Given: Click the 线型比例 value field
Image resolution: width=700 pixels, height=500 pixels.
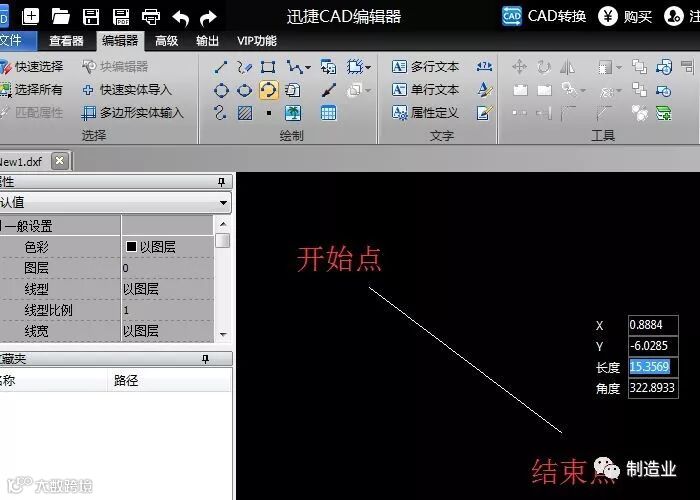Looking at the screenshot, I should (167, 310).
